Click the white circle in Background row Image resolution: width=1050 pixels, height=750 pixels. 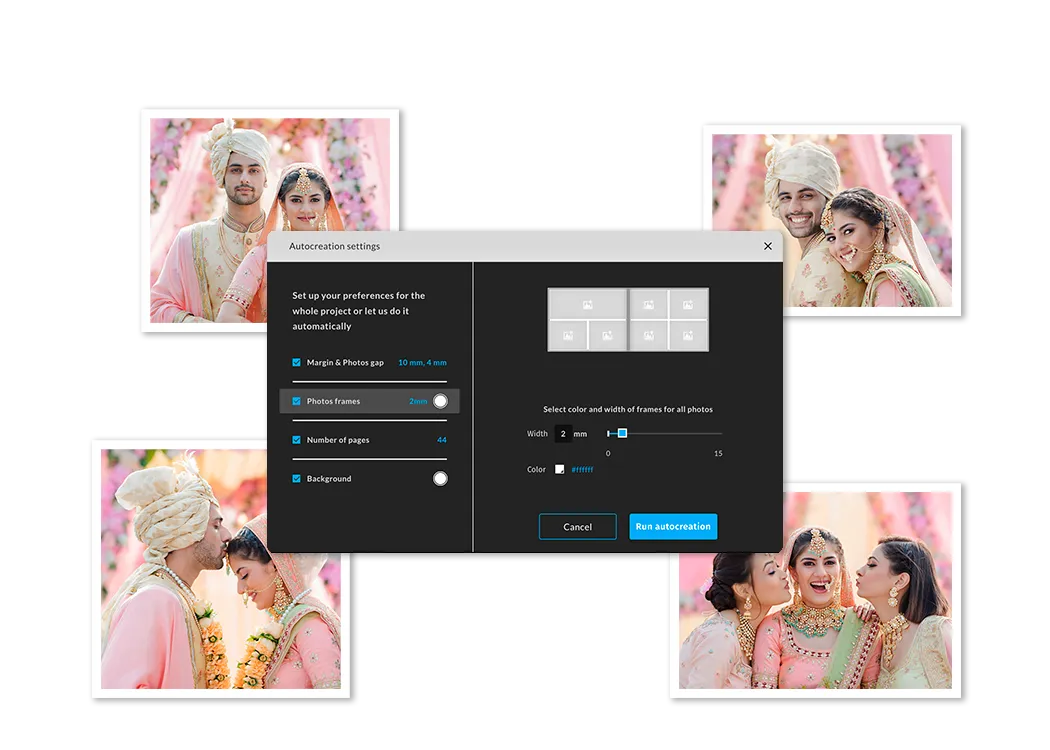point(440,479)
